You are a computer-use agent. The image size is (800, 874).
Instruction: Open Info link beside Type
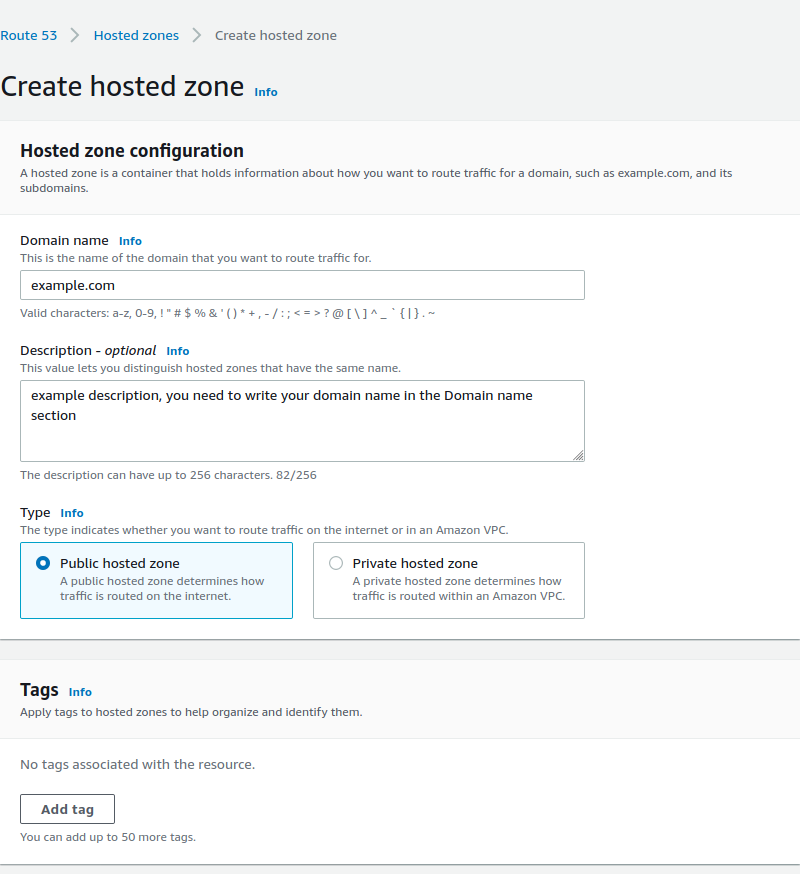click(x=72, y=513)
